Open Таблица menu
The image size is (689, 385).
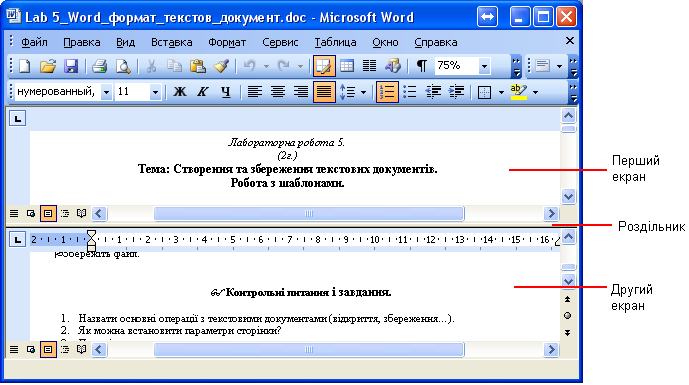point(335,42)
